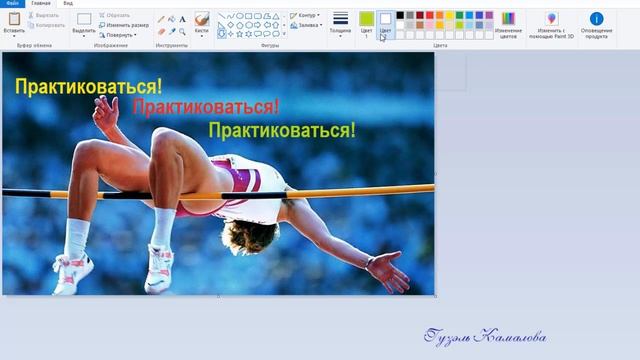Click the Select (Выделить) rectangle icon
Screen dimensions: 640x360
pos(84,19)
